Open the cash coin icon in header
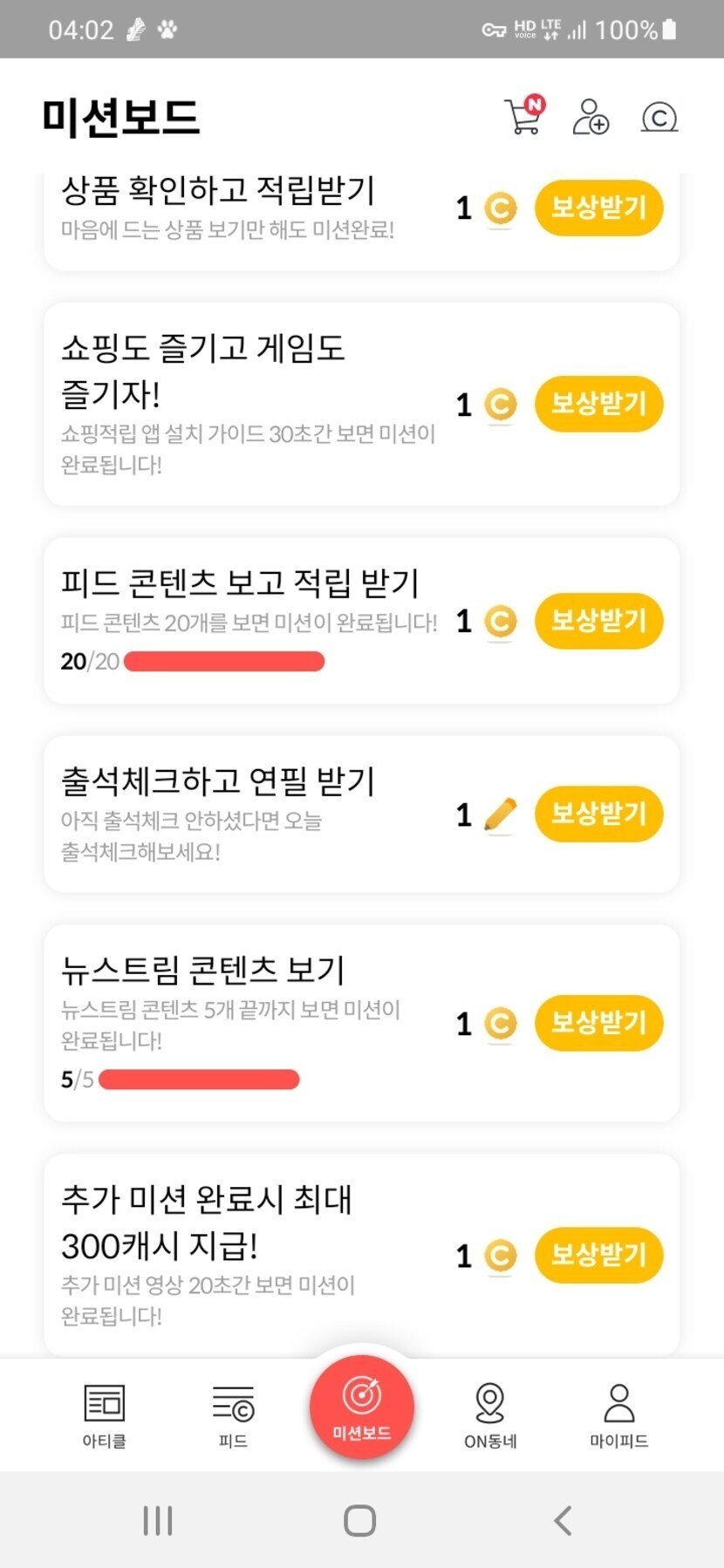The width and height of the screenshot is (724, 1568). coord(659,117)
